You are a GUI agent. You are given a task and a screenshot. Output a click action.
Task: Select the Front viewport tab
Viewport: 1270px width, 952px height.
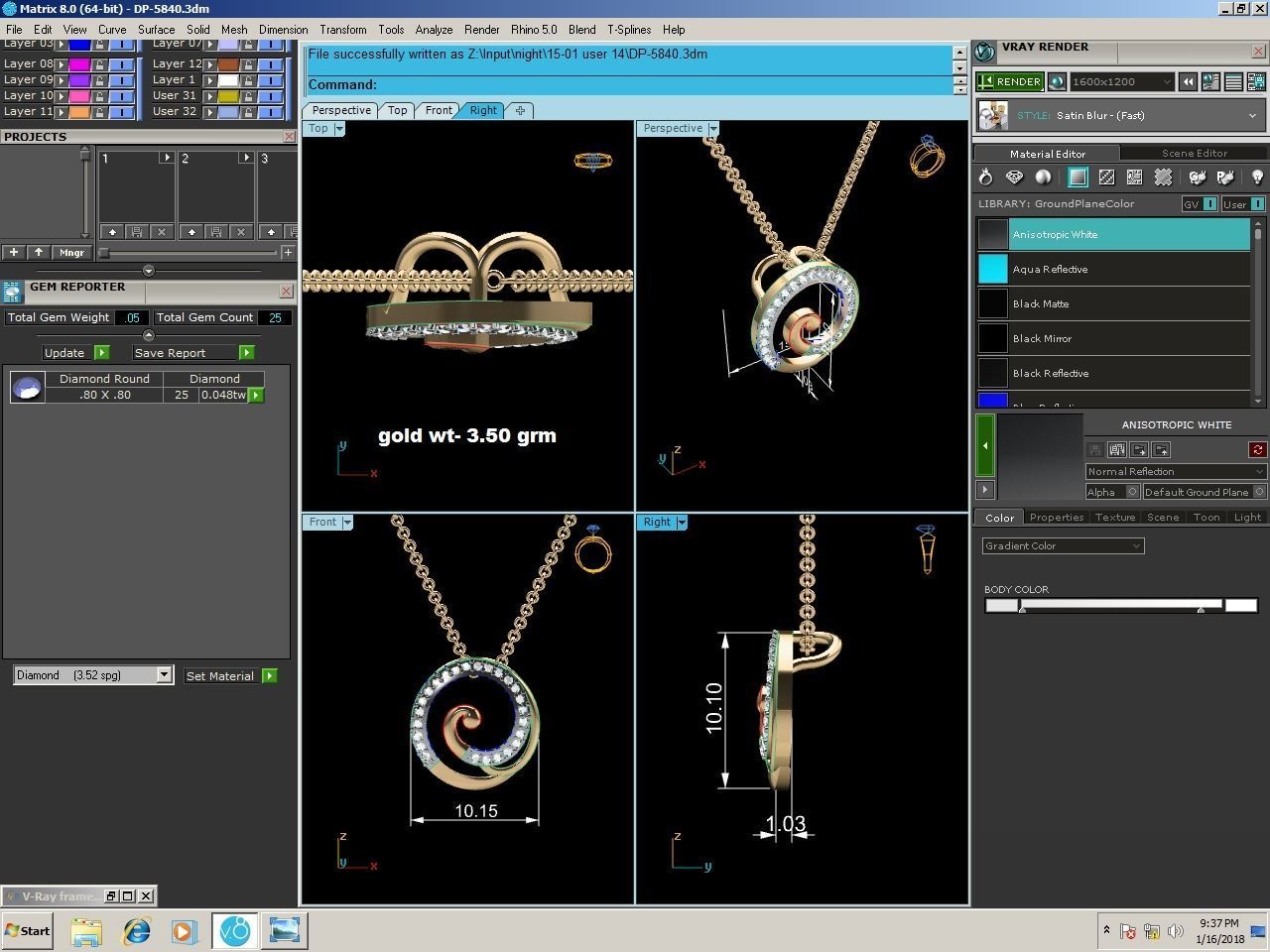(x=439, y=110)
